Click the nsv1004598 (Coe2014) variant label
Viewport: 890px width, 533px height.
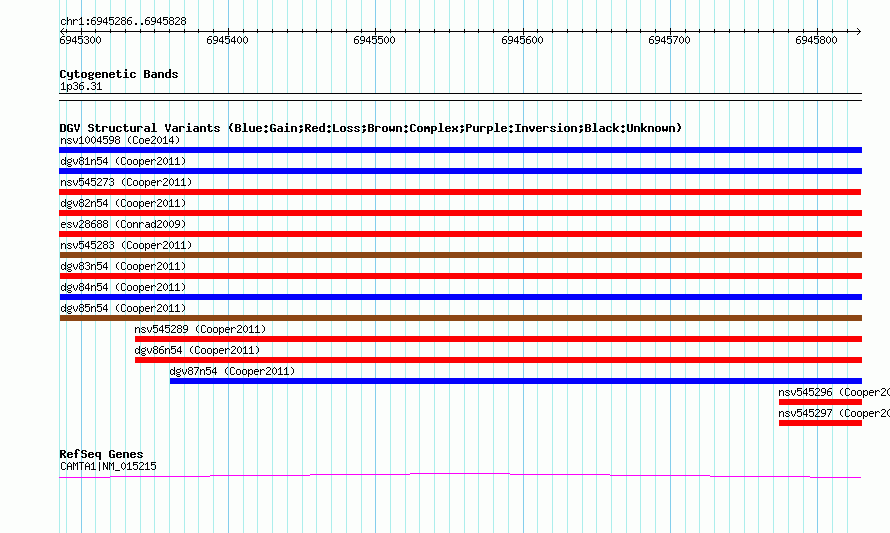pyautogui.click(x=120, y=140)
